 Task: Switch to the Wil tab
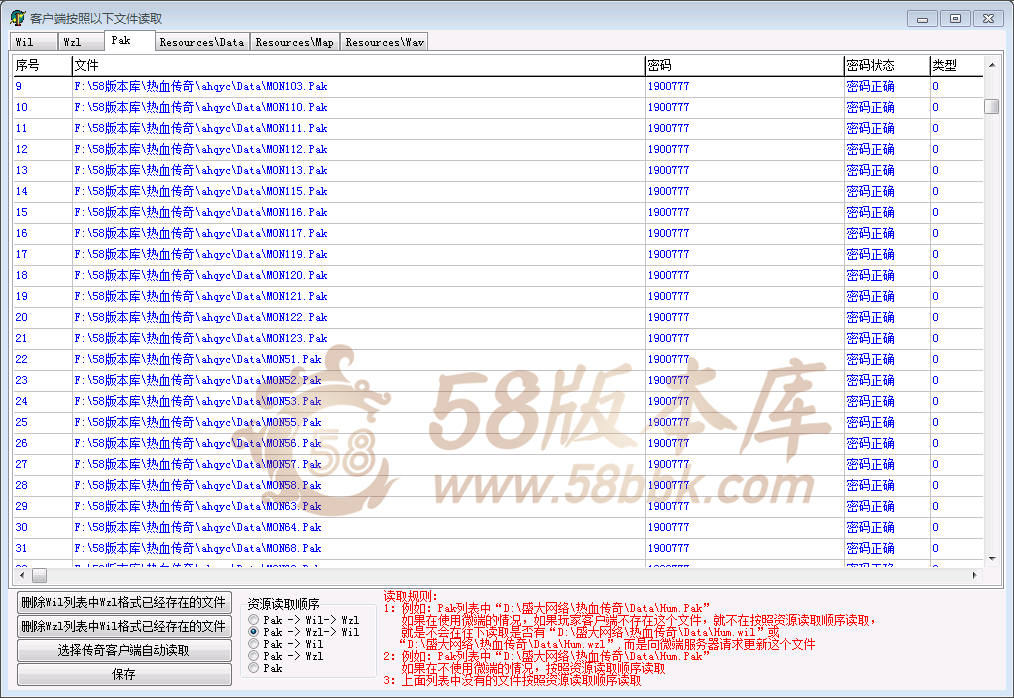click(x=34, y=42)
